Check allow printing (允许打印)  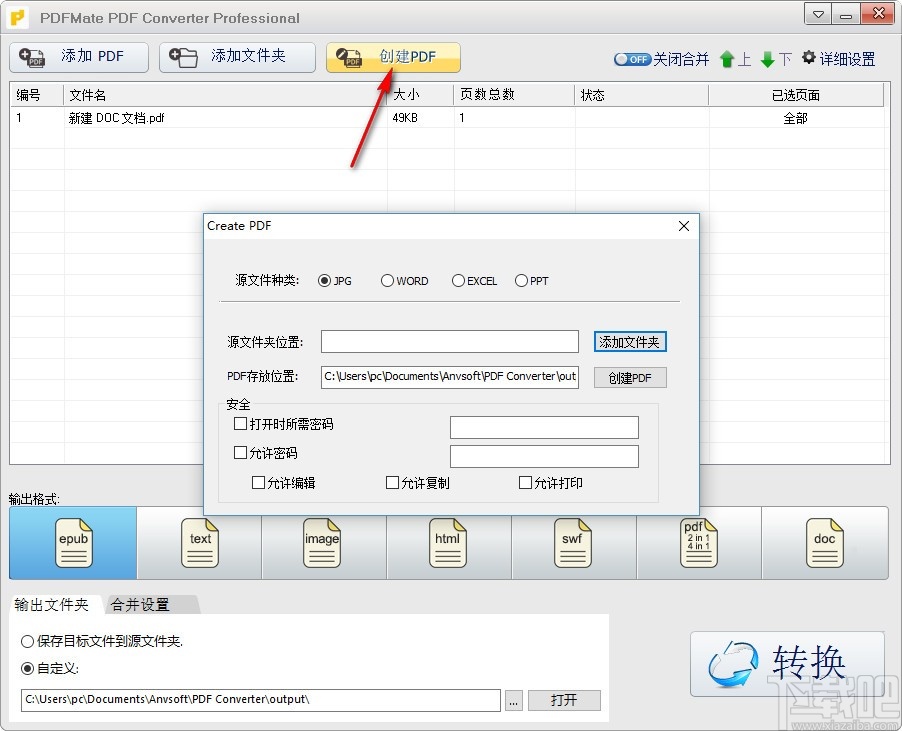[x=525, y=483]
